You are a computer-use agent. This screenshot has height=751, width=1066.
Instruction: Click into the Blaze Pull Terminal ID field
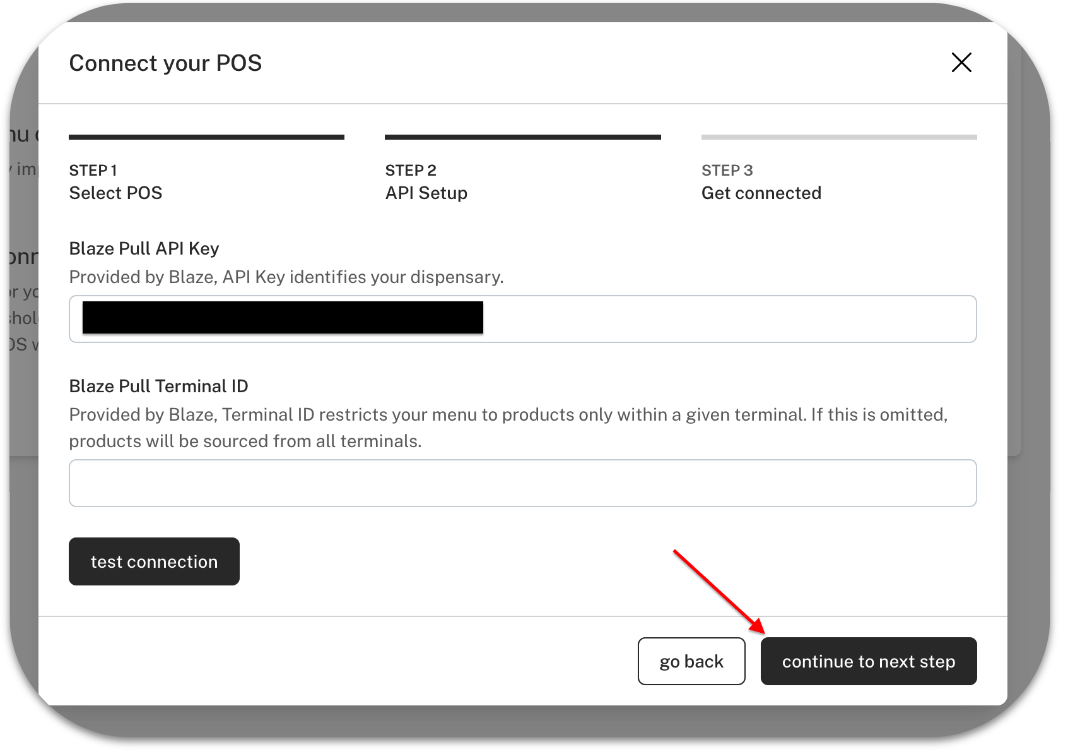(x=522, y=483)
